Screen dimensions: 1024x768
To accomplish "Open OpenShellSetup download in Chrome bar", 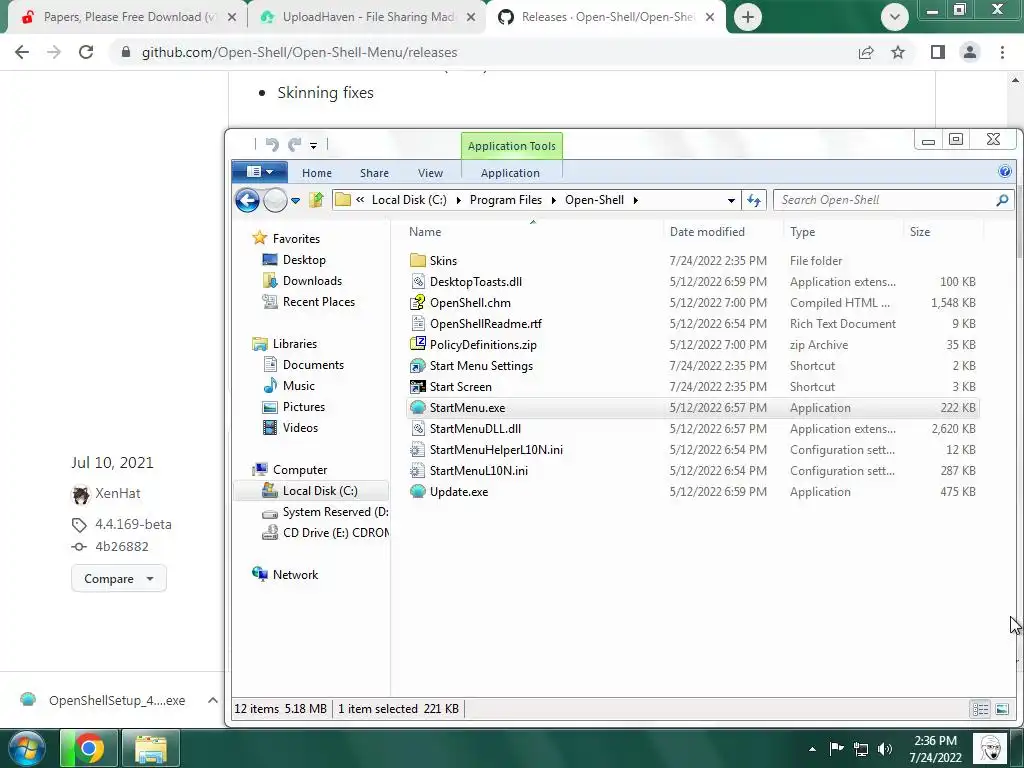I will [103, 700].
